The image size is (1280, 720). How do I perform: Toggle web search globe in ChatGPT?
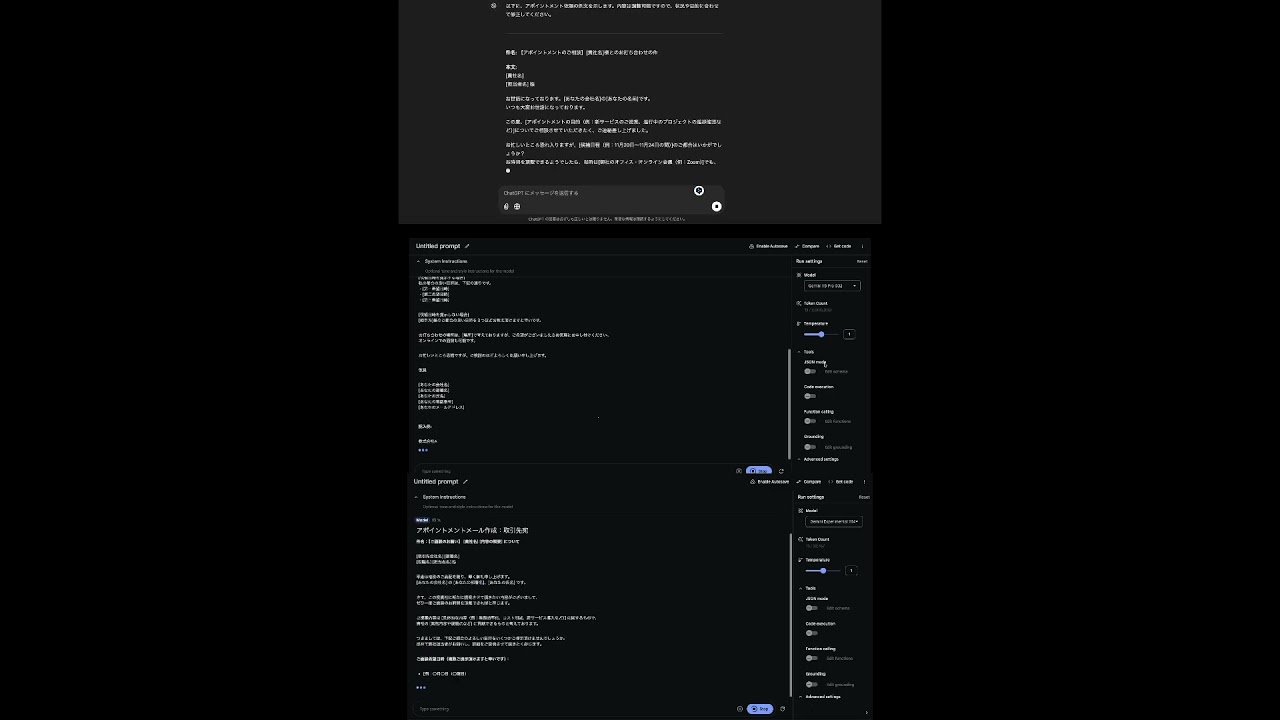click(517, 206)
